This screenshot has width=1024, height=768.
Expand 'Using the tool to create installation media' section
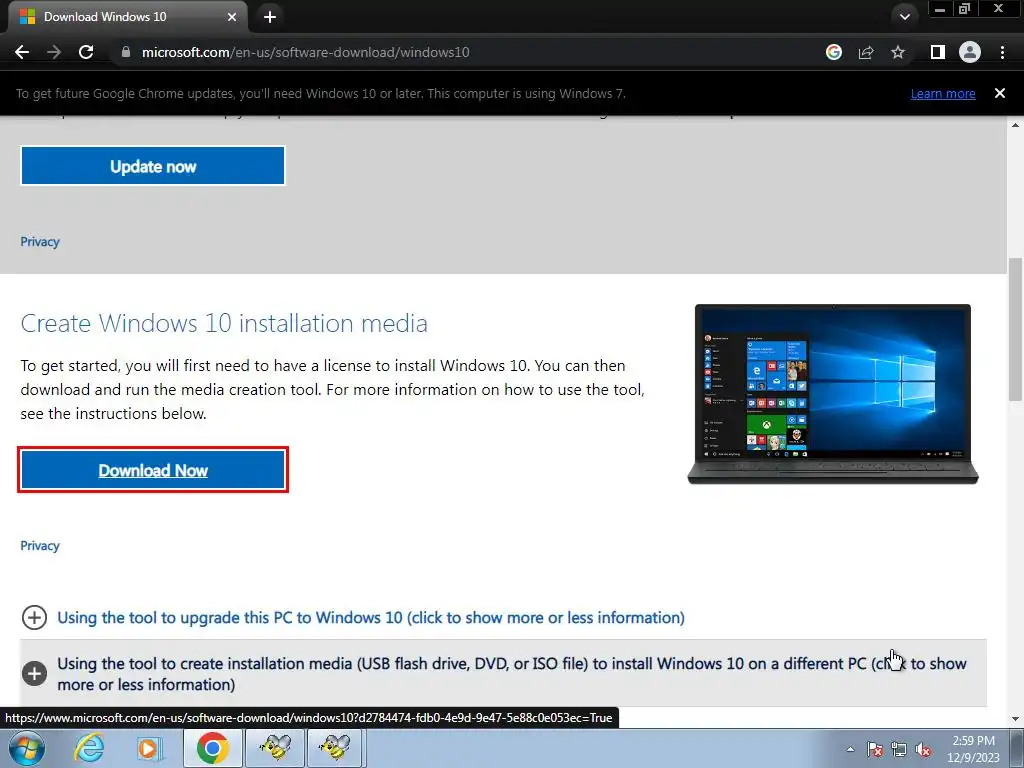pos(503,673)
